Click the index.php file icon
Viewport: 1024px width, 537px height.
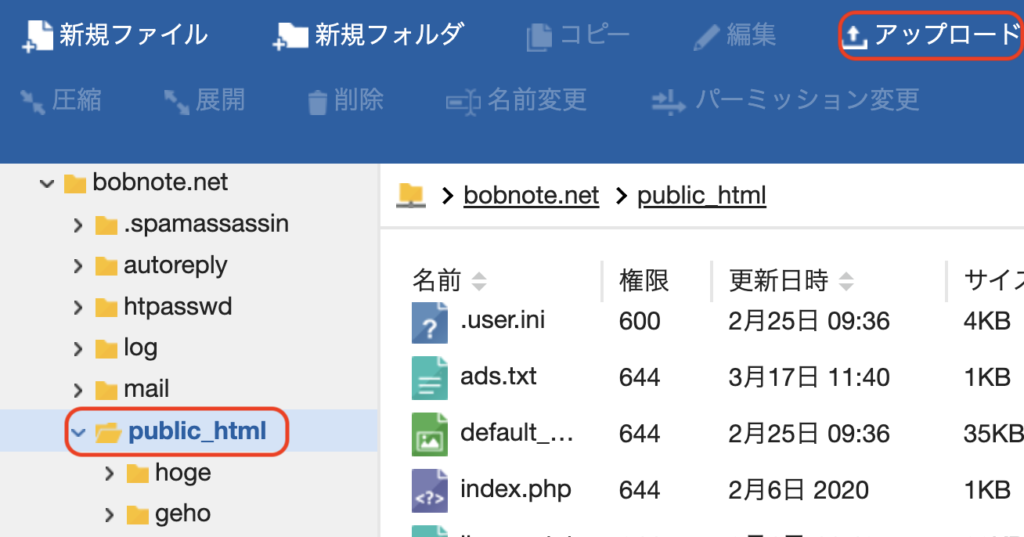(429, 491)
